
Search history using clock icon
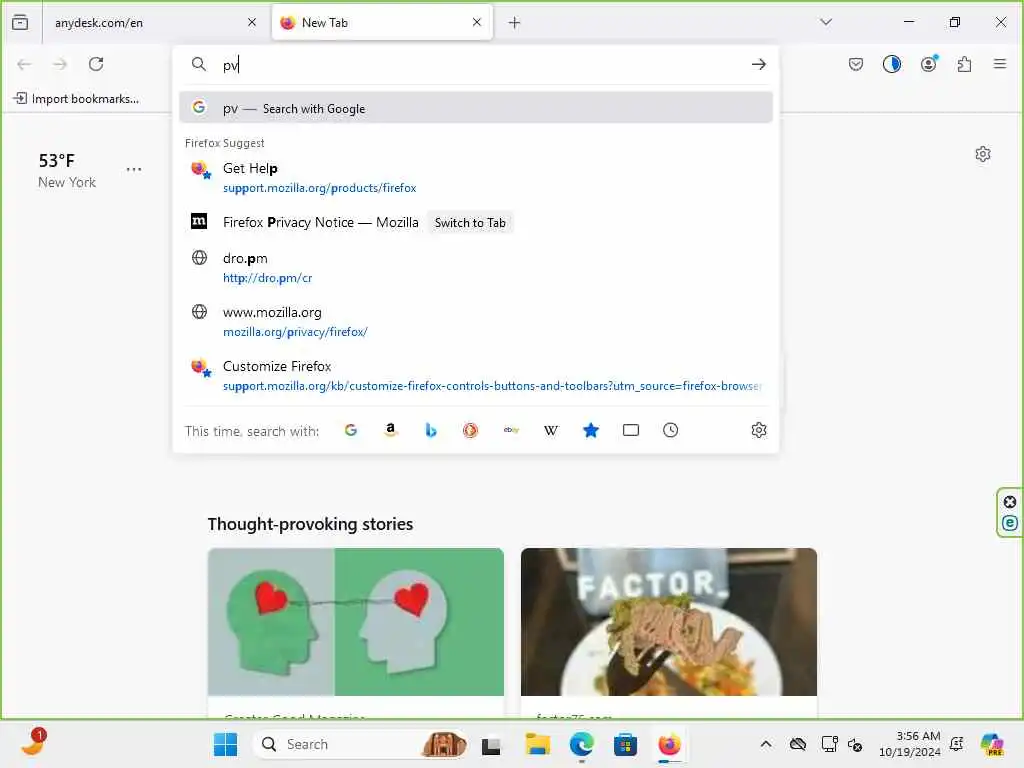click(670, 430)
